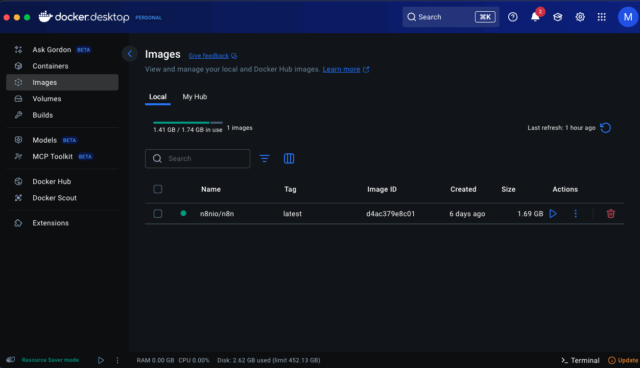Open the column chooser icon
Image resolution: width=640 pixels, height=368 pixels.
[x=289, y=159]
